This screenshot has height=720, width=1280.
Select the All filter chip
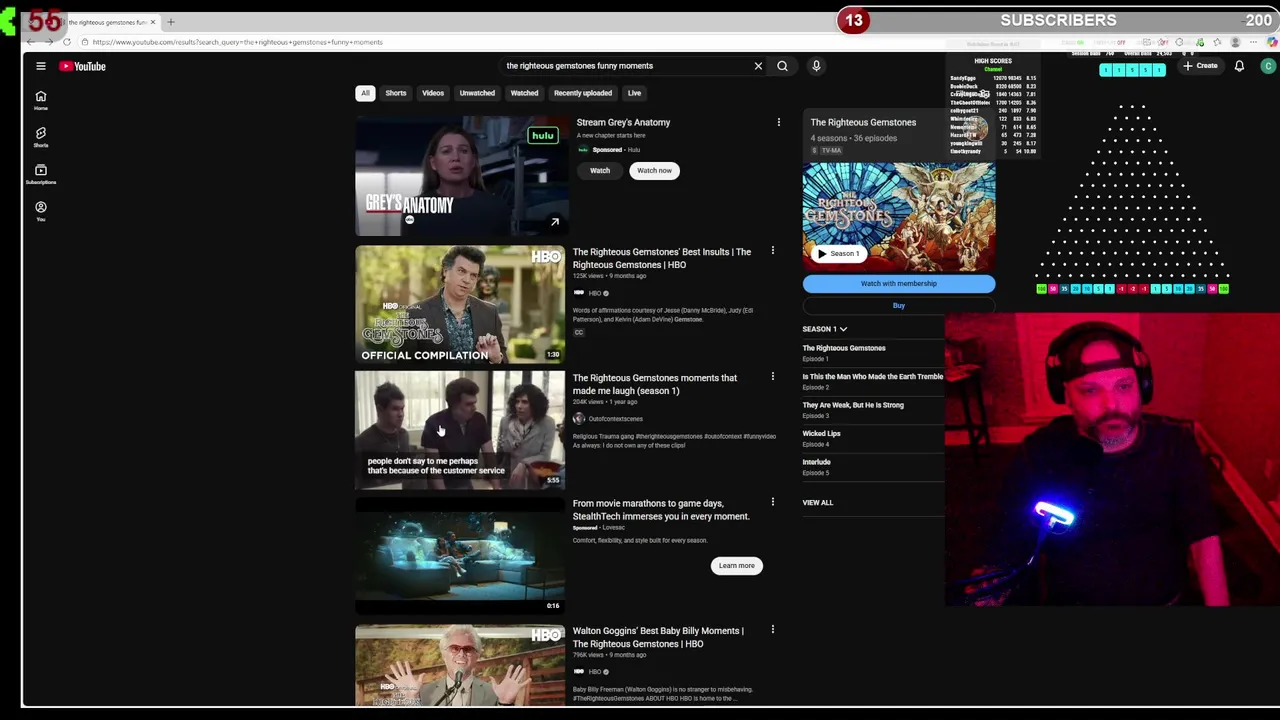(x=365, y=93)
